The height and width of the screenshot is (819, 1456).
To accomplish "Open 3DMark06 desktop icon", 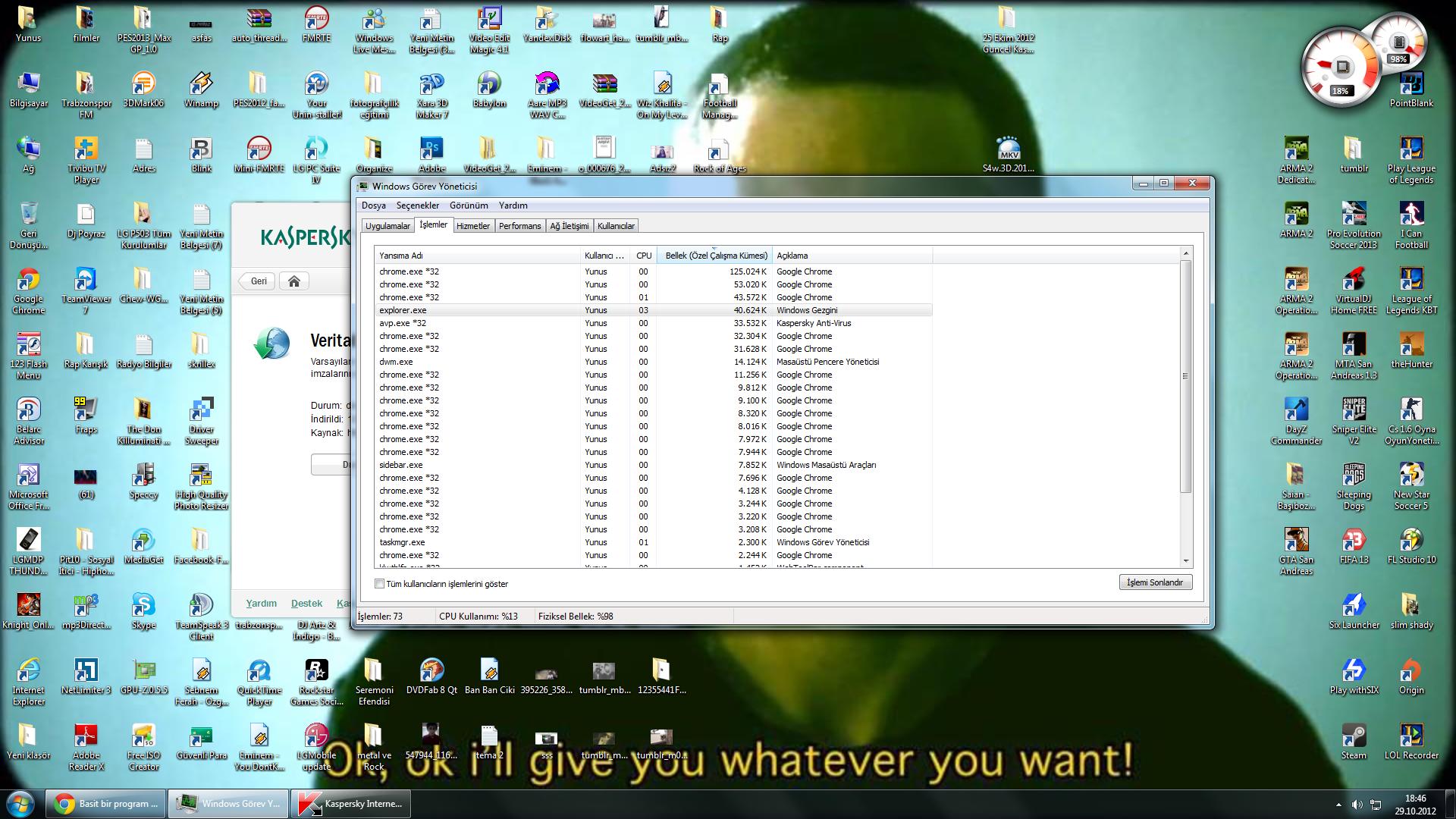I will pos(143,89).
